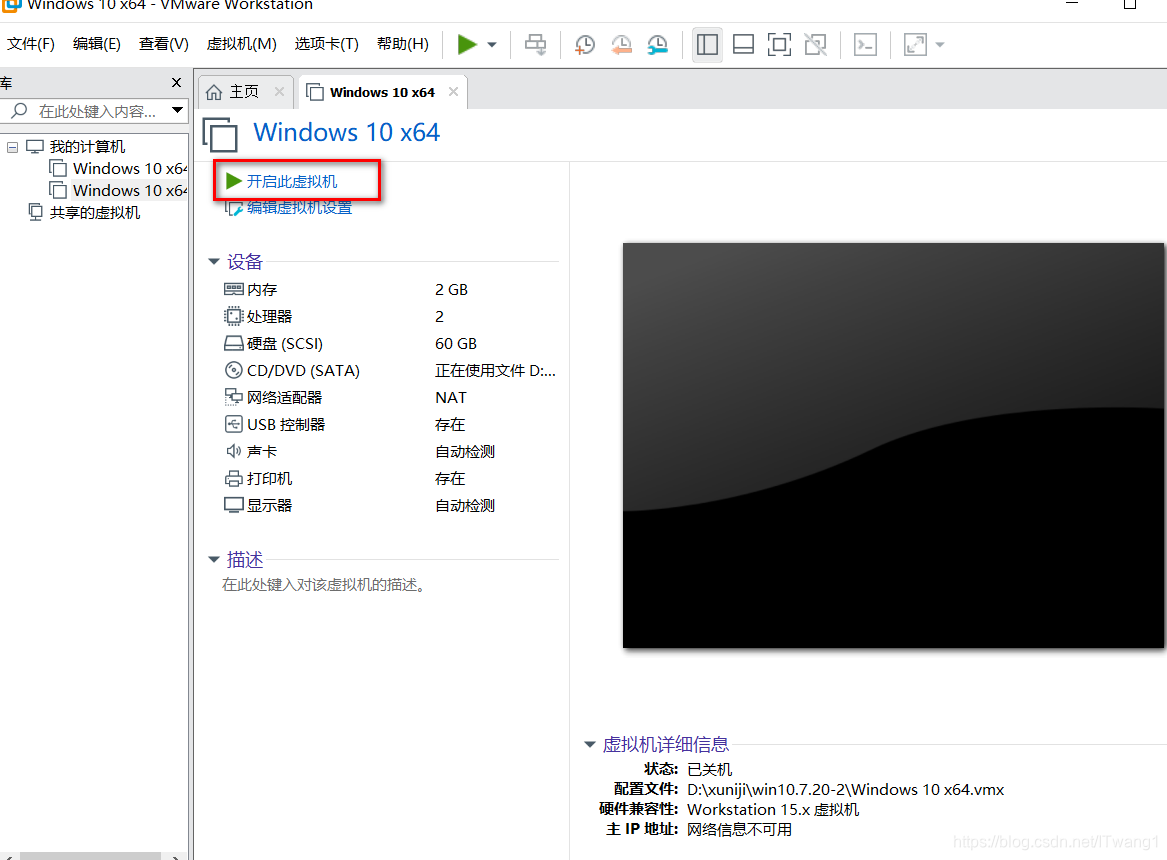Select the second Windows 10 x64 tree entry
The image size is (1167, 860).
click(118, 190)
